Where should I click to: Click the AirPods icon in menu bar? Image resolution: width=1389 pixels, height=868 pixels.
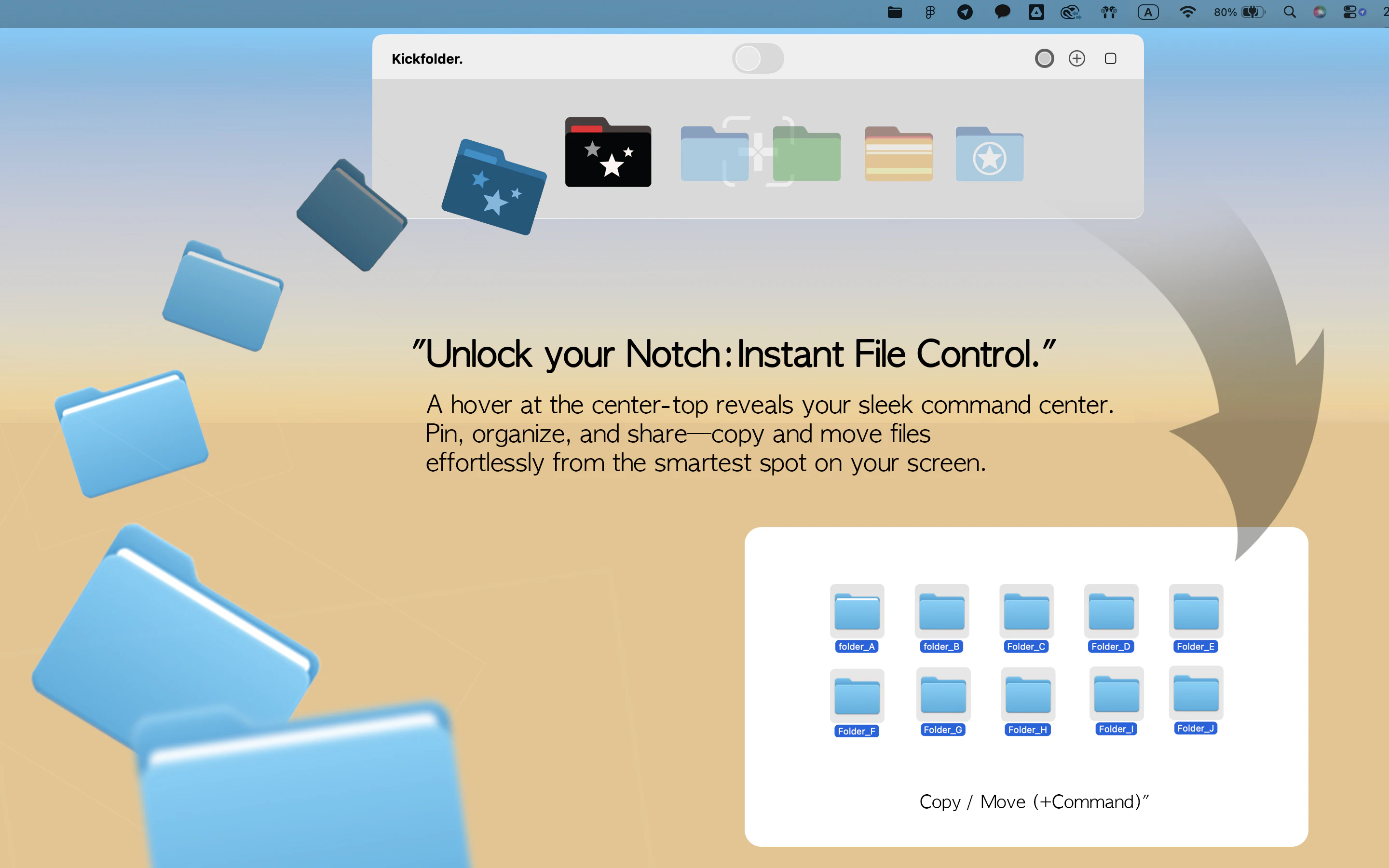coord(1108,12)
